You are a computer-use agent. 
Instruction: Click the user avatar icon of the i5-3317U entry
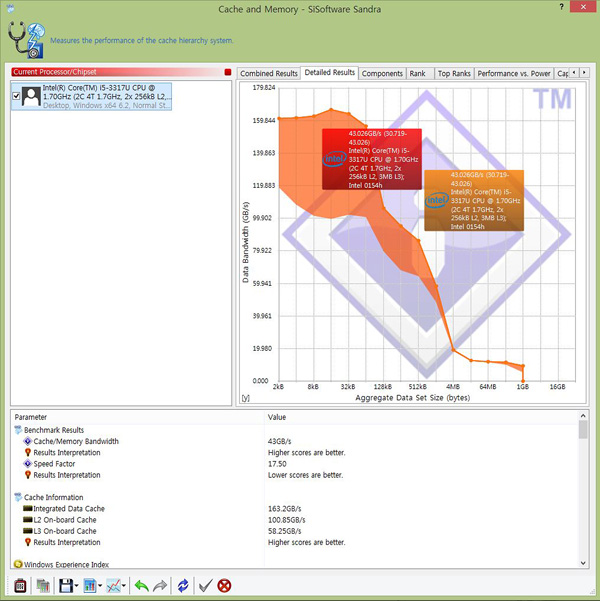tap(31, 96)
